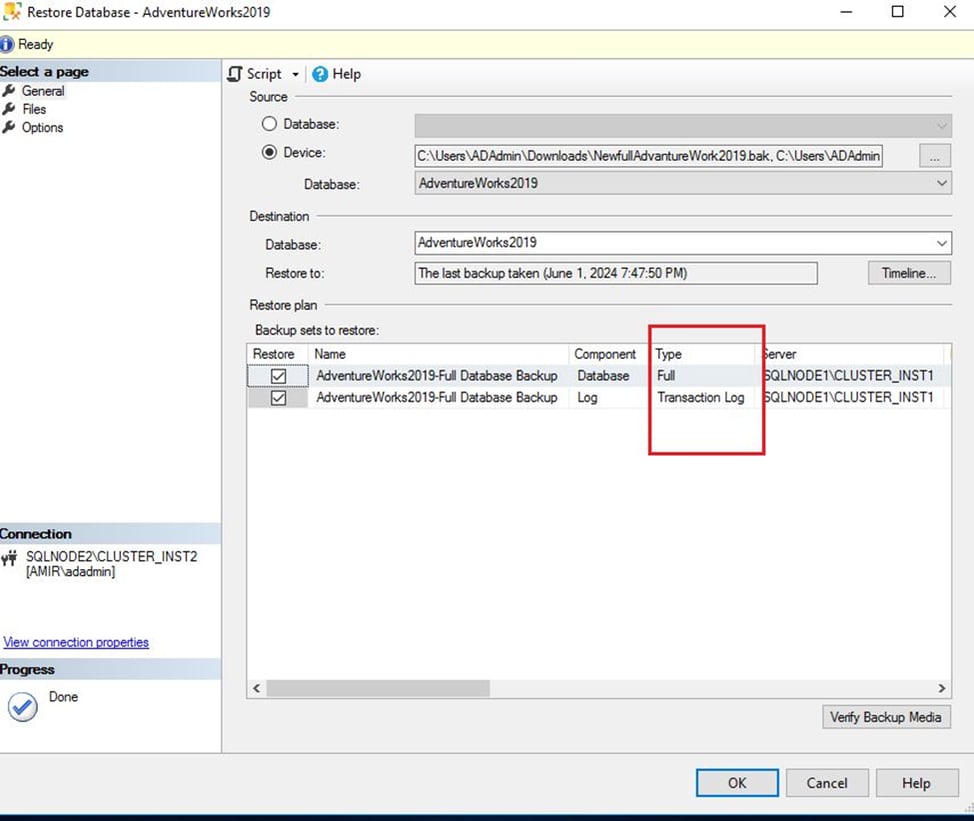Image resolution: width=974 pixels, height=821 pixels.
Task: Select the General page
Action: point(46,91)
